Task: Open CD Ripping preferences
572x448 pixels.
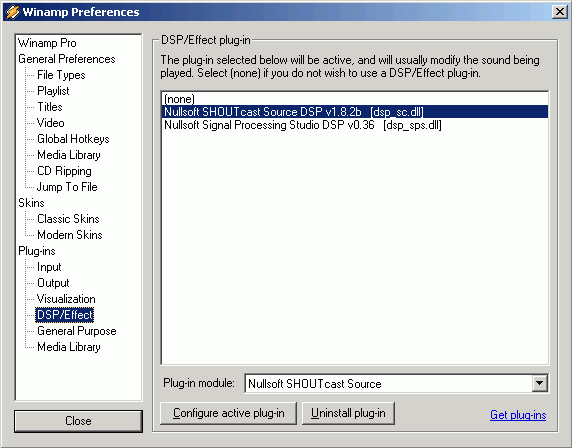Action: pyautogui.click(x=65, y=171)
